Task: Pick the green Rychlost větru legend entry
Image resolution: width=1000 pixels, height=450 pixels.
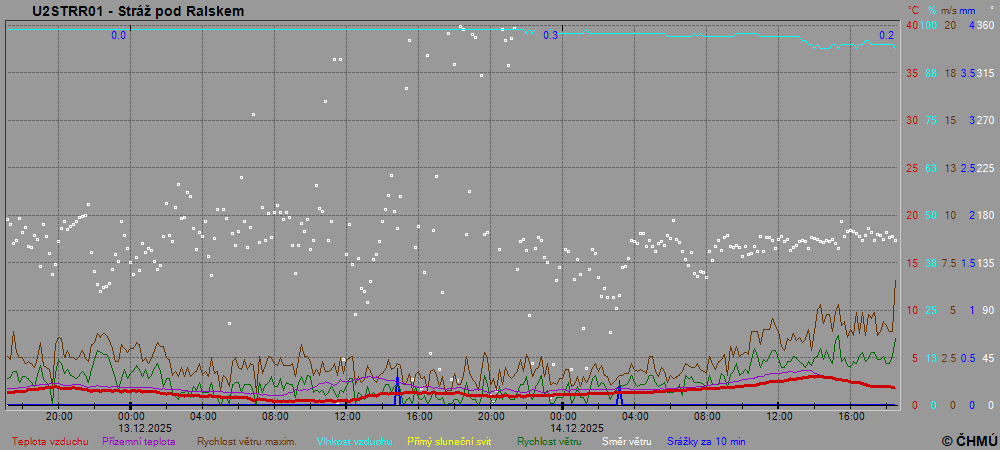Action: [549, 441]
